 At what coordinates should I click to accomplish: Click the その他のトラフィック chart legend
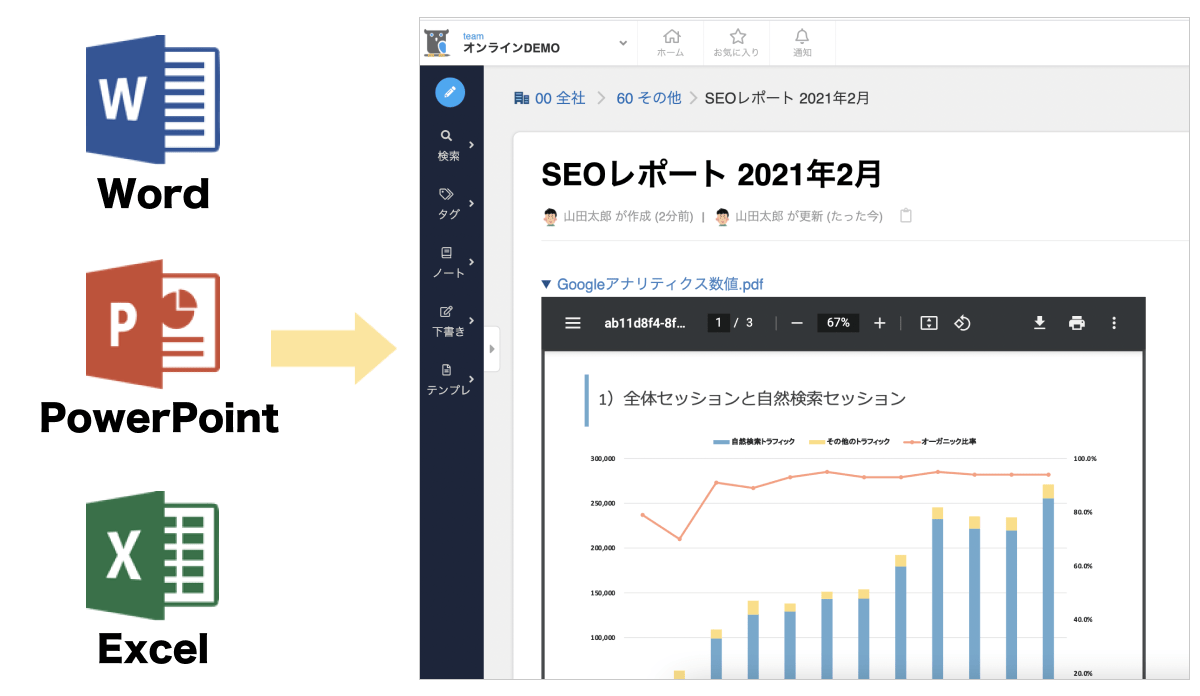(x=849, y=441)
